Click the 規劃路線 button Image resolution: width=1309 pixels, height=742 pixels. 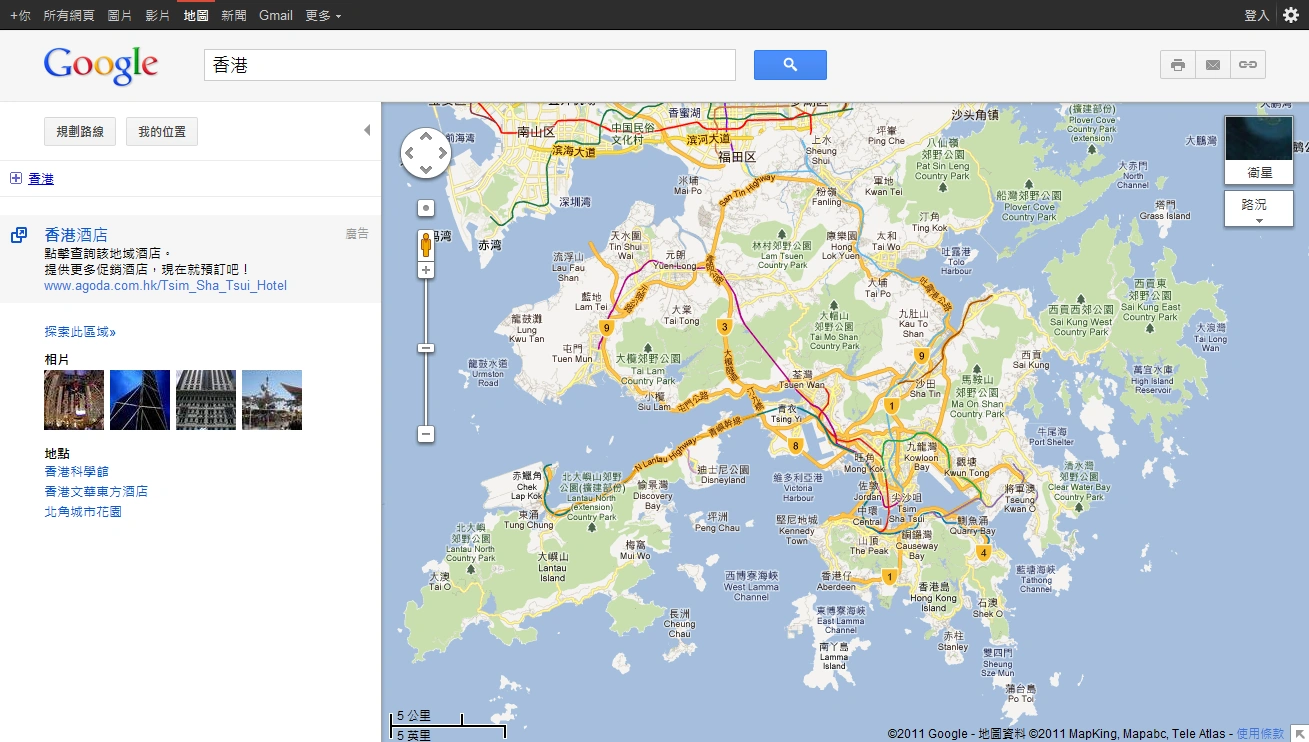pyautogui.click(x=80, y=132)
